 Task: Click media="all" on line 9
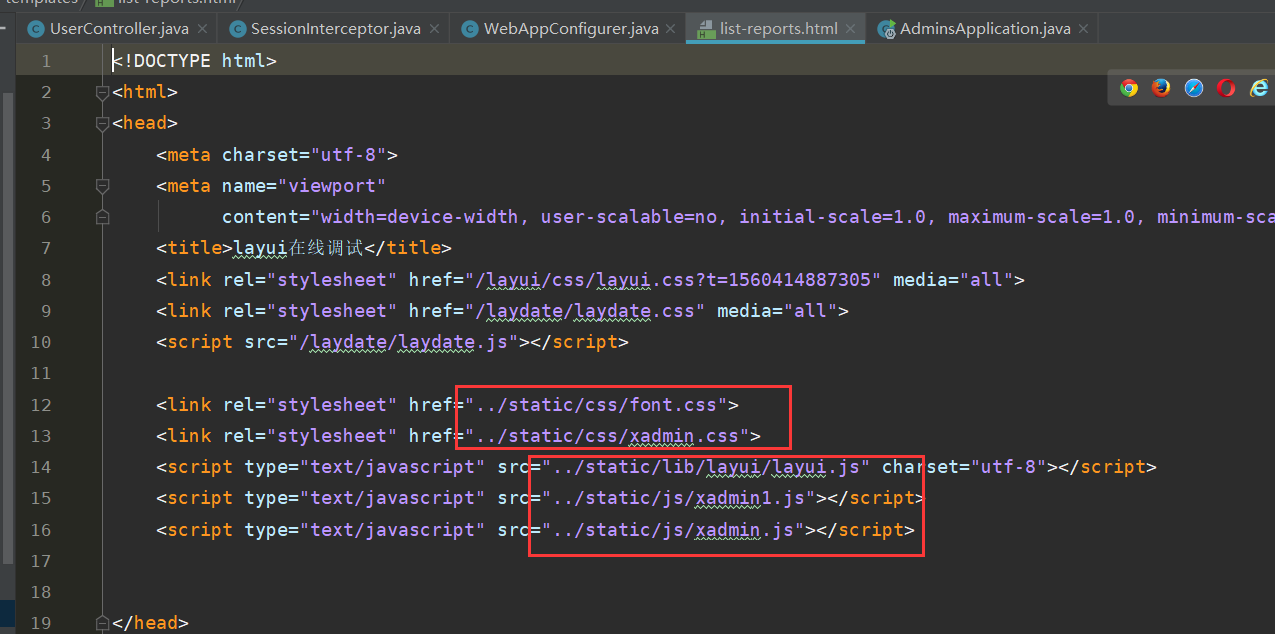coord(777,311)
